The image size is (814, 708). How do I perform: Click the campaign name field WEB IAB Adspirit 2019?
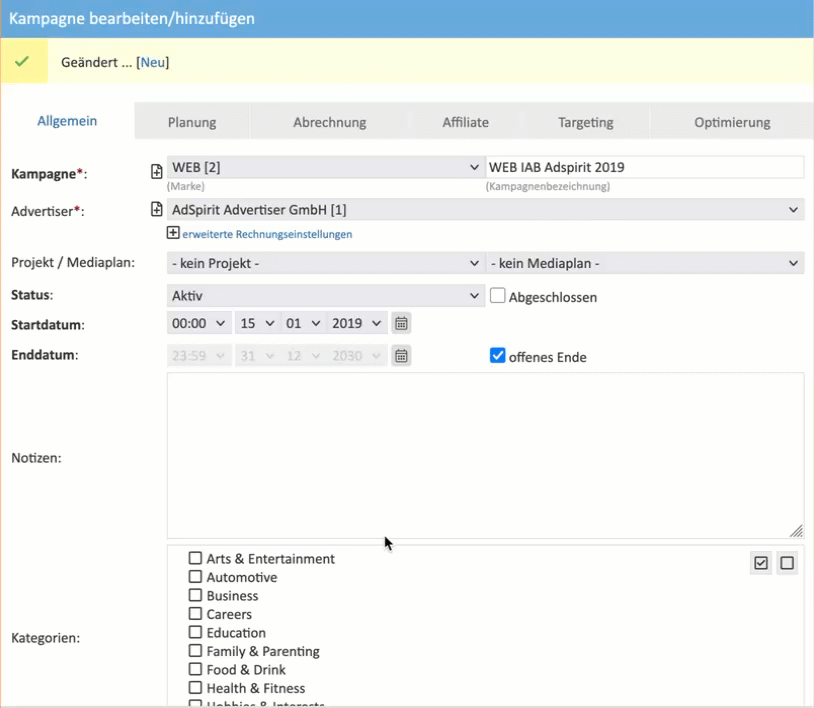[645, 167]
